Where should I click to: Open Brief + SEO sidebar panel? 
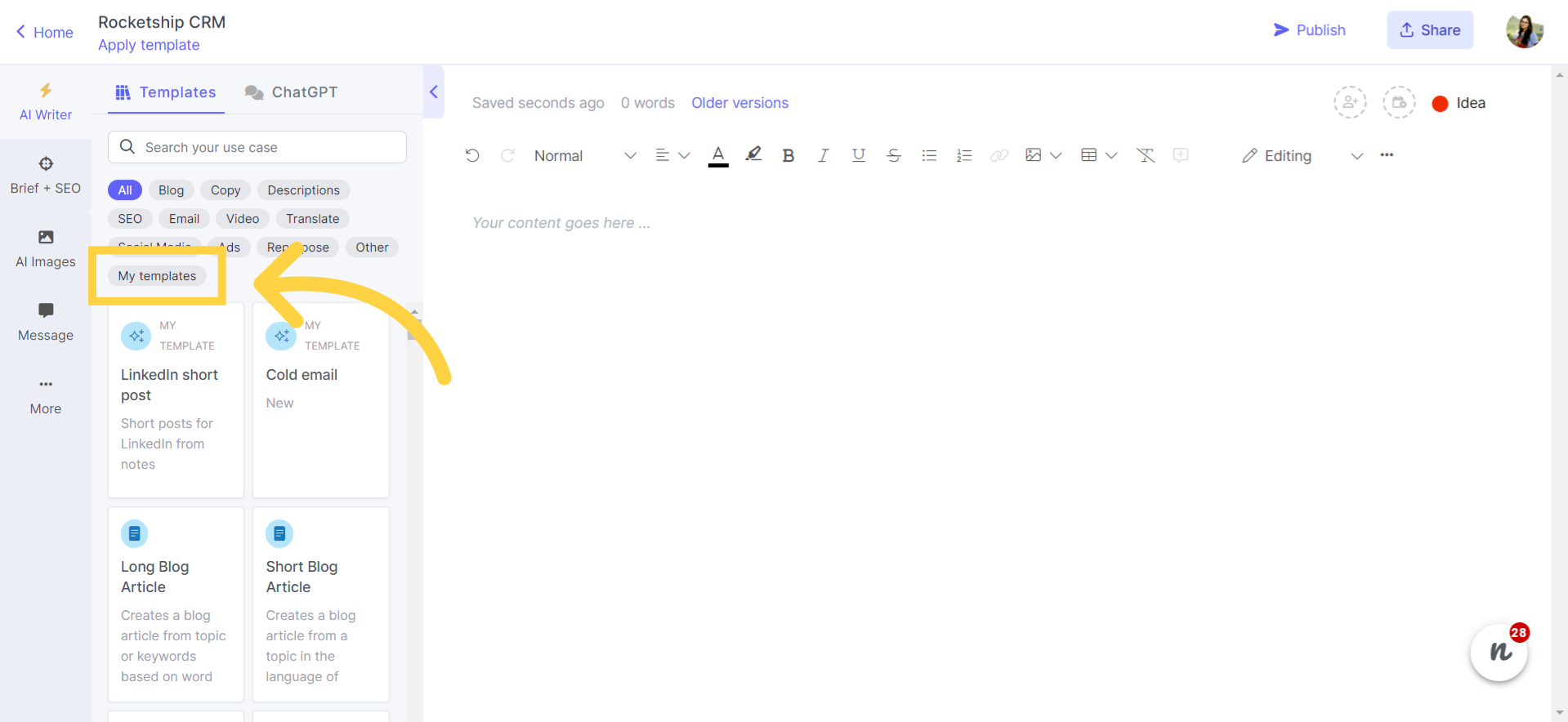[x=46, y=176]
